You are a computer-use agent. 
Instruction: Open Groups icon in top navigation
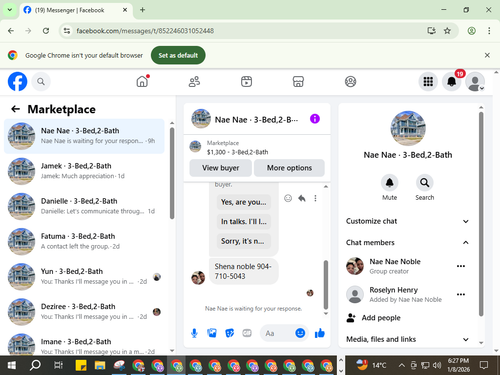tap(350, 81)
